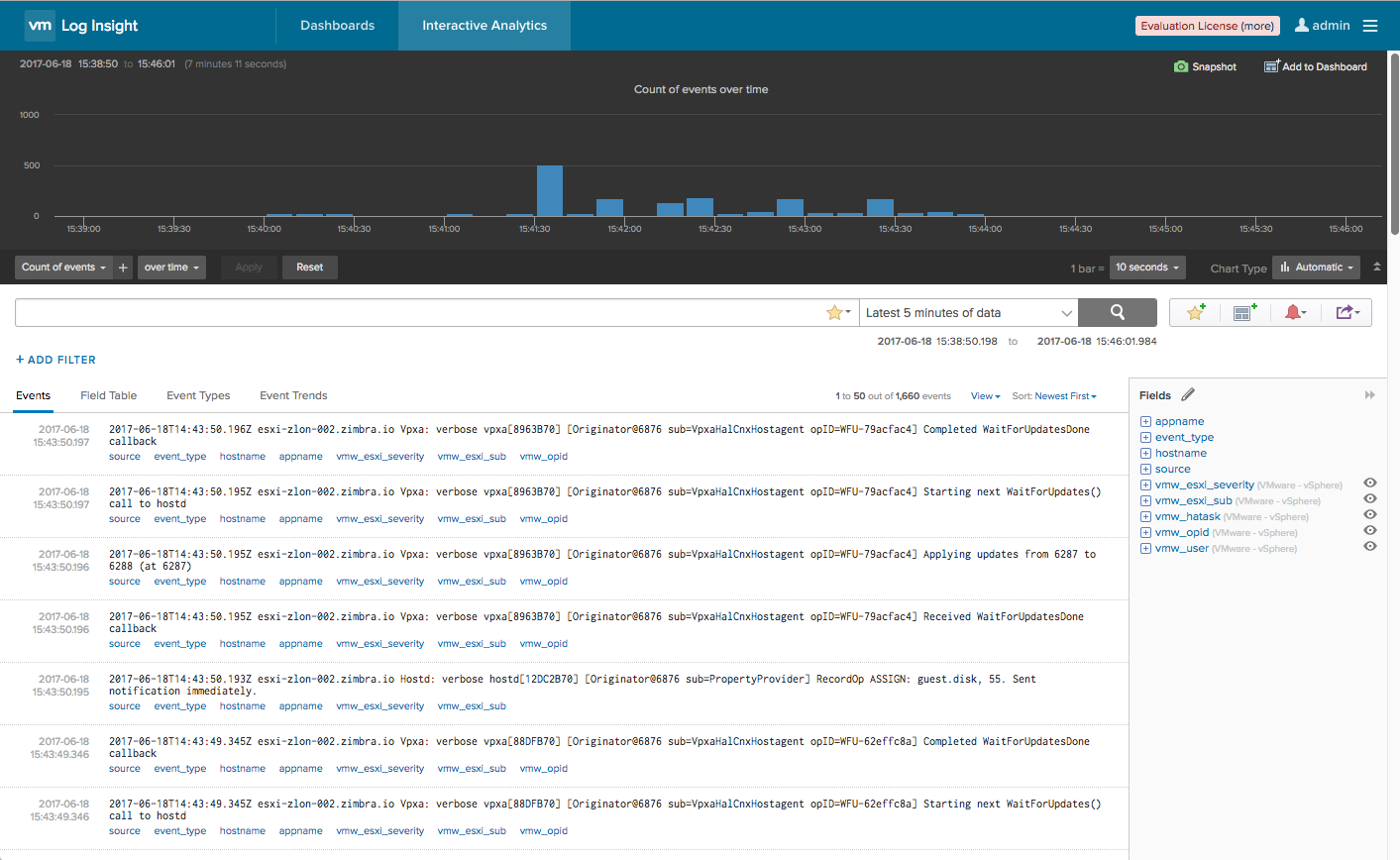Run the search with magnifier button
This screenshot has height=860, width=1400.
pos(1118,312)
